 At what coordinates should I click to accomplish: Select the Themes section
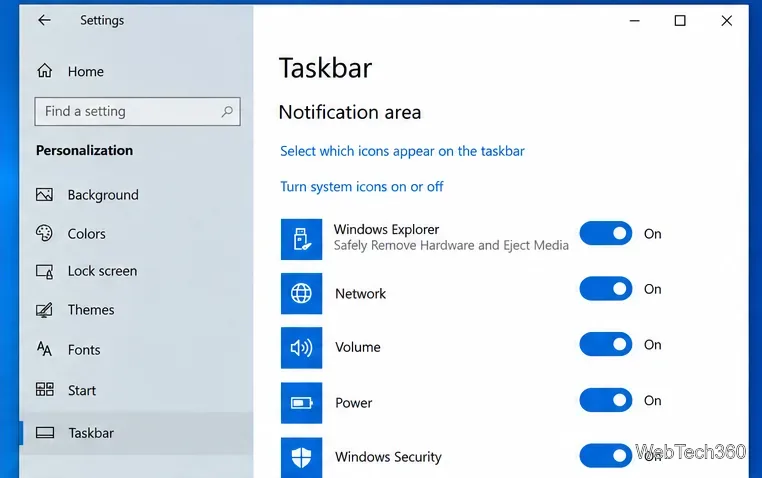[x=91, y=310]
